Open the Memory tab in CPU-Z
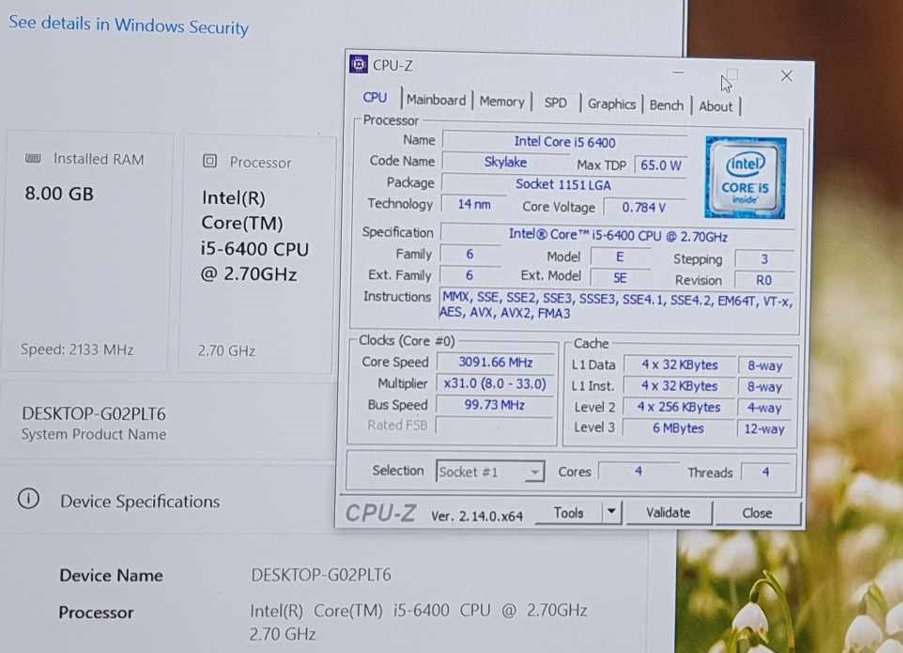This screenshot has height=653, width=903. click(x=502, y=102)
